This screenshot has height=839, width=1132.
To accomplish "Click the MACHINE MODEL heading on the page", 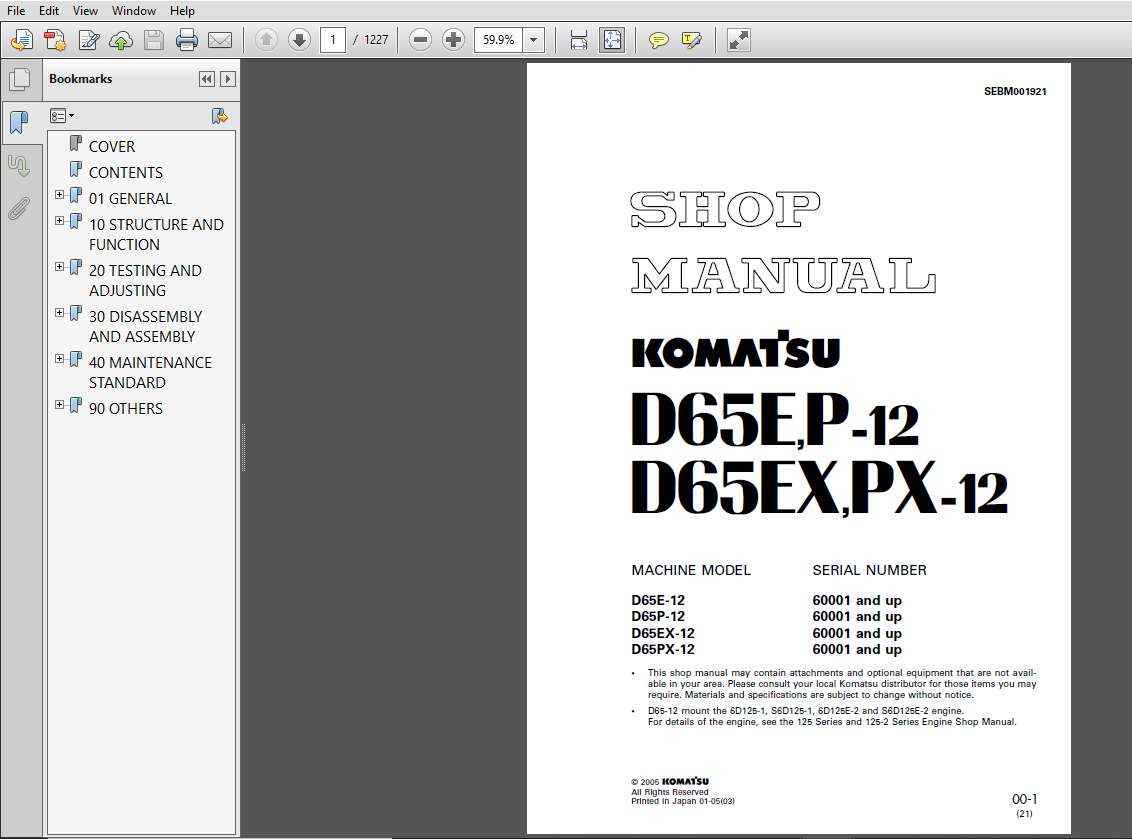I will [691, 570].
